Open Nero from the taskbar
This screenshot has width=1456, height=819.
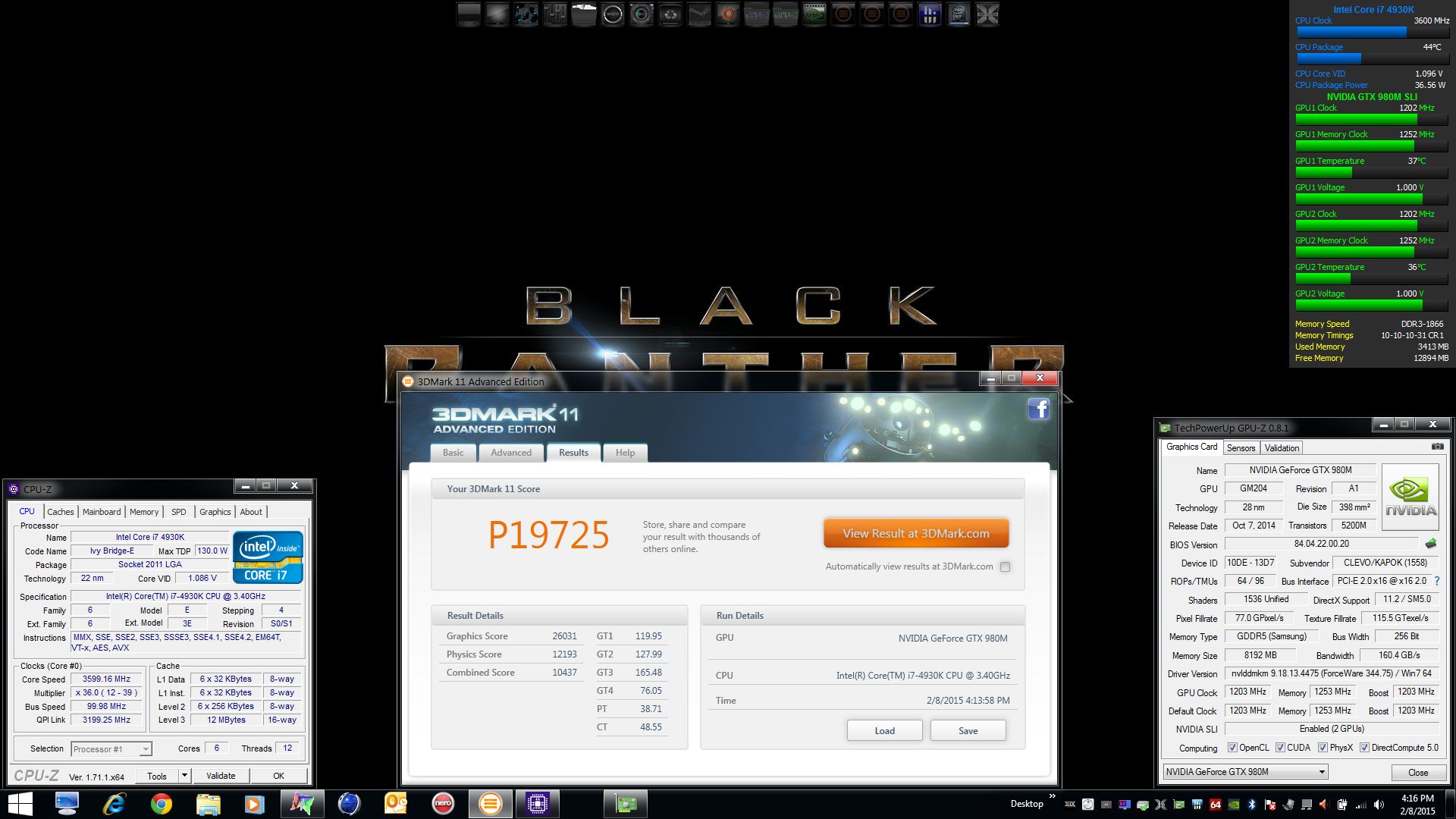[x=443, y=804]
